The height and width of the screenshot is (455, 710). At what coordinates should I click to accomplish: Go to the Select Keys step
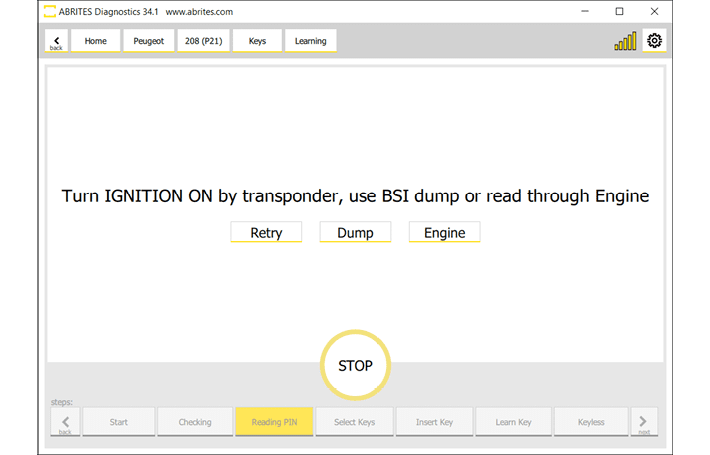(x=353, y=422)
